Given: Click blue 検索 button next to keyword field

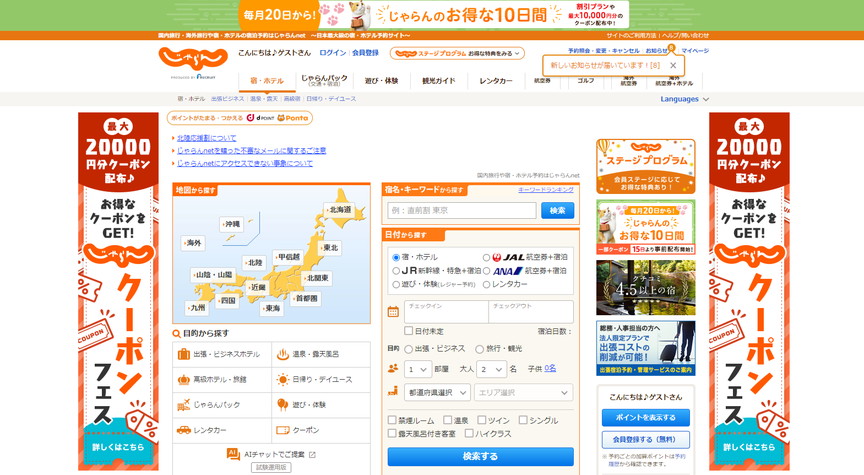Looking at the screenshot, I should (x=557, y=210).
